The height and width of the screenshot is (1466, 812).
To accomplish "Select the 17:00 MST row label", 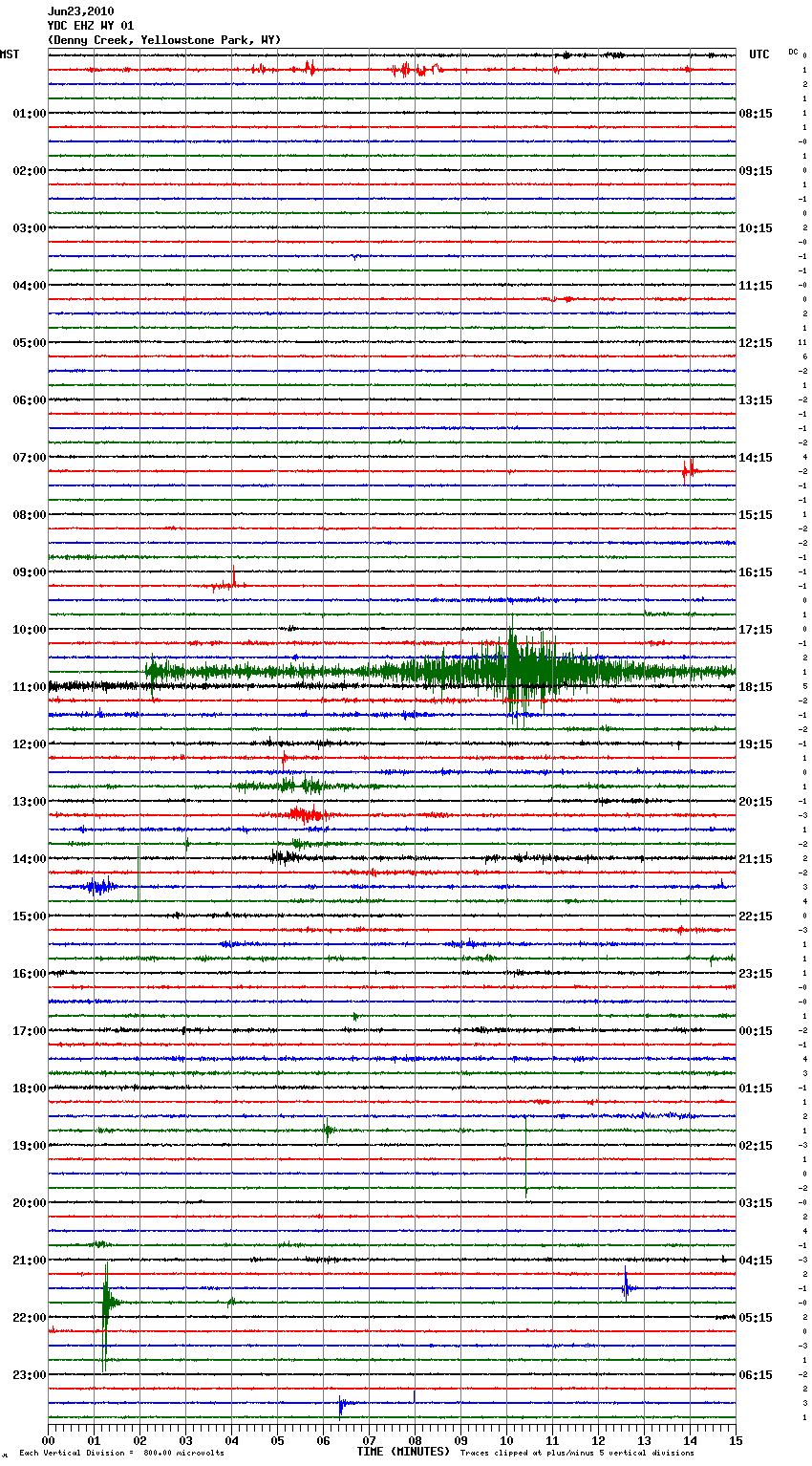I will point(30,1031).
